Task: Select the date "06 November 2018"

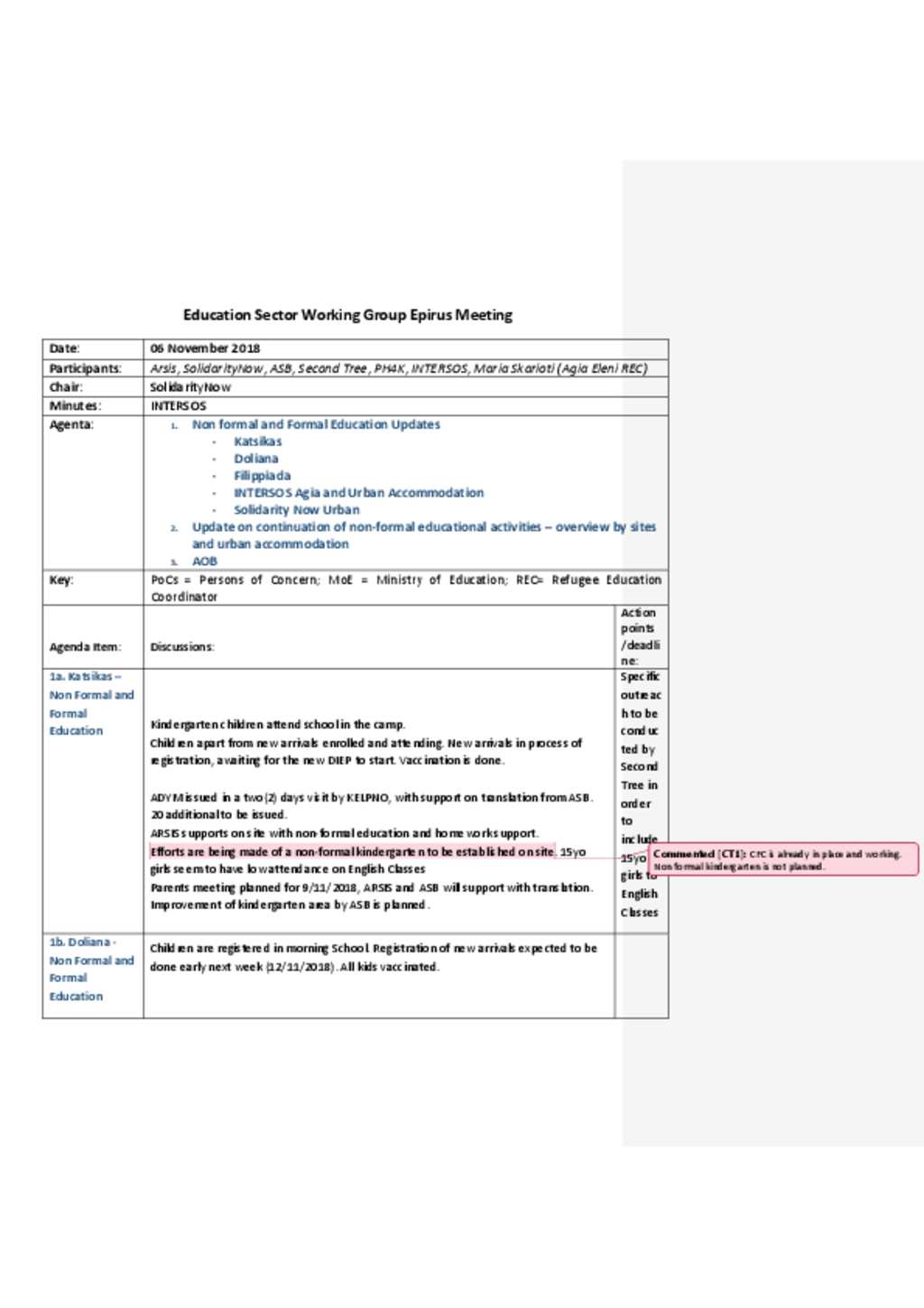Action: click(205, 348)
